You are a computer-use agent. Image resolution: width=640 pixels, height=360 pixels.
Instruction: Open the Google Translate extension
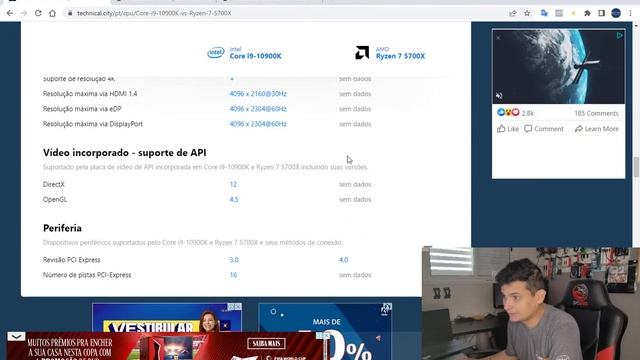[x=544, y=13]
